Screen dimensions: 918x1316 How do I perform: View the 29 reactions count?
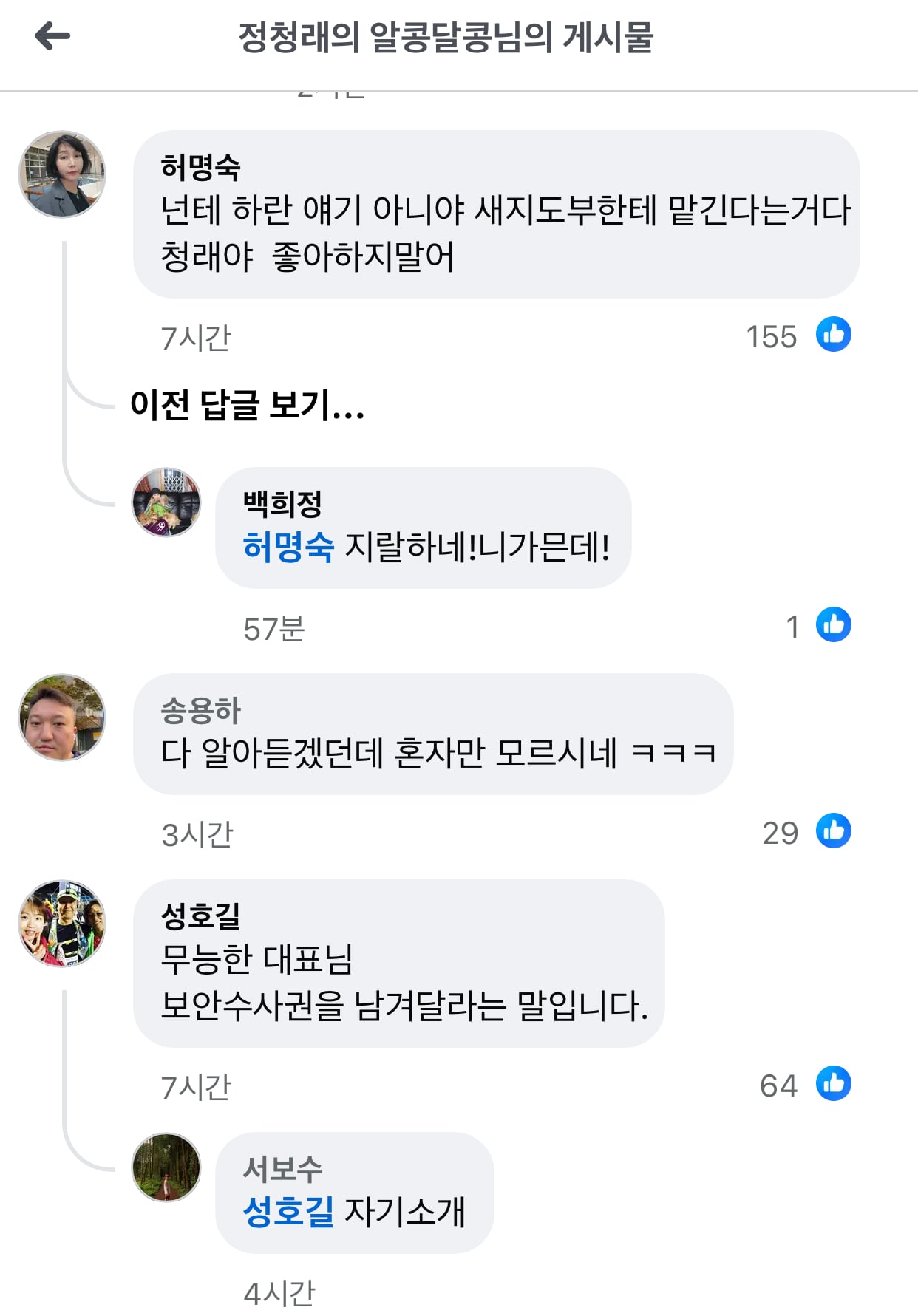(781, 833)
